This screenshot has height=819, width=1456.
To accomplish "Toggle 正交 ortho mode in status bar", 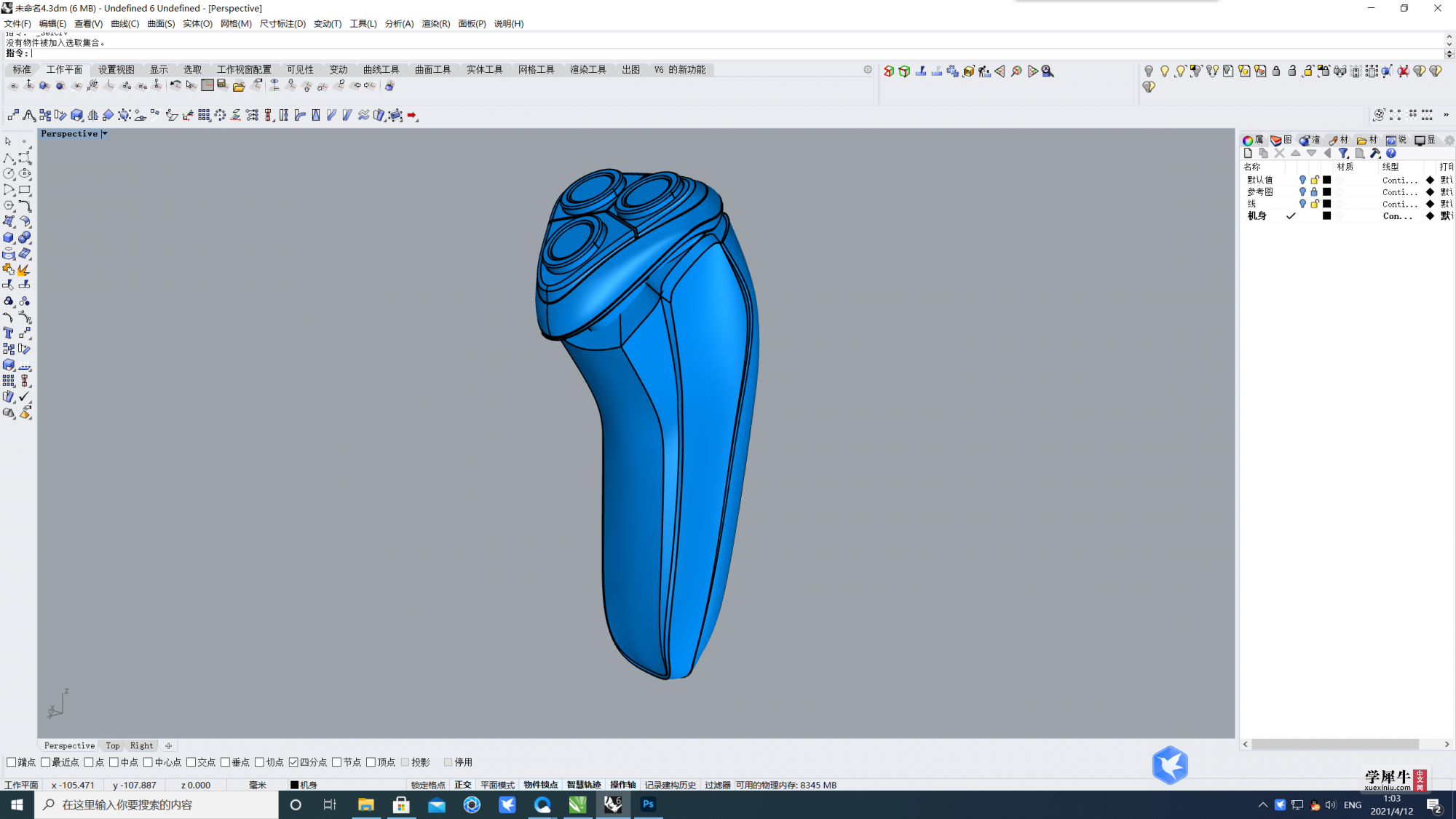I will point(463,785).
